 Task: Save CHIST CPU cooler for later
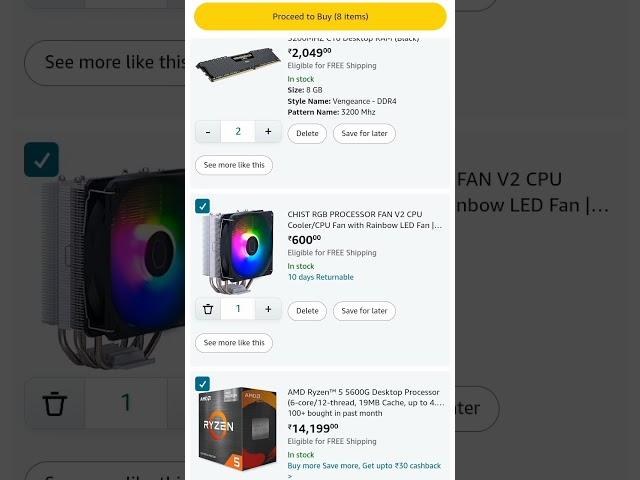pyautogui.click(x=364, y=311)
